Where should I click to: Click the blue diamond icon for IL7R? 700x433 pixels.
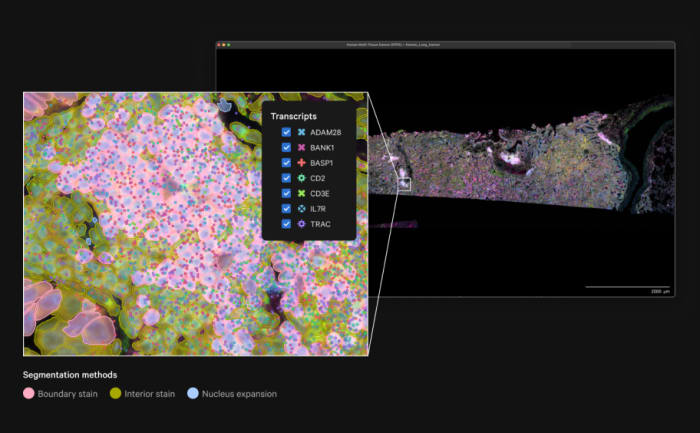302,208
